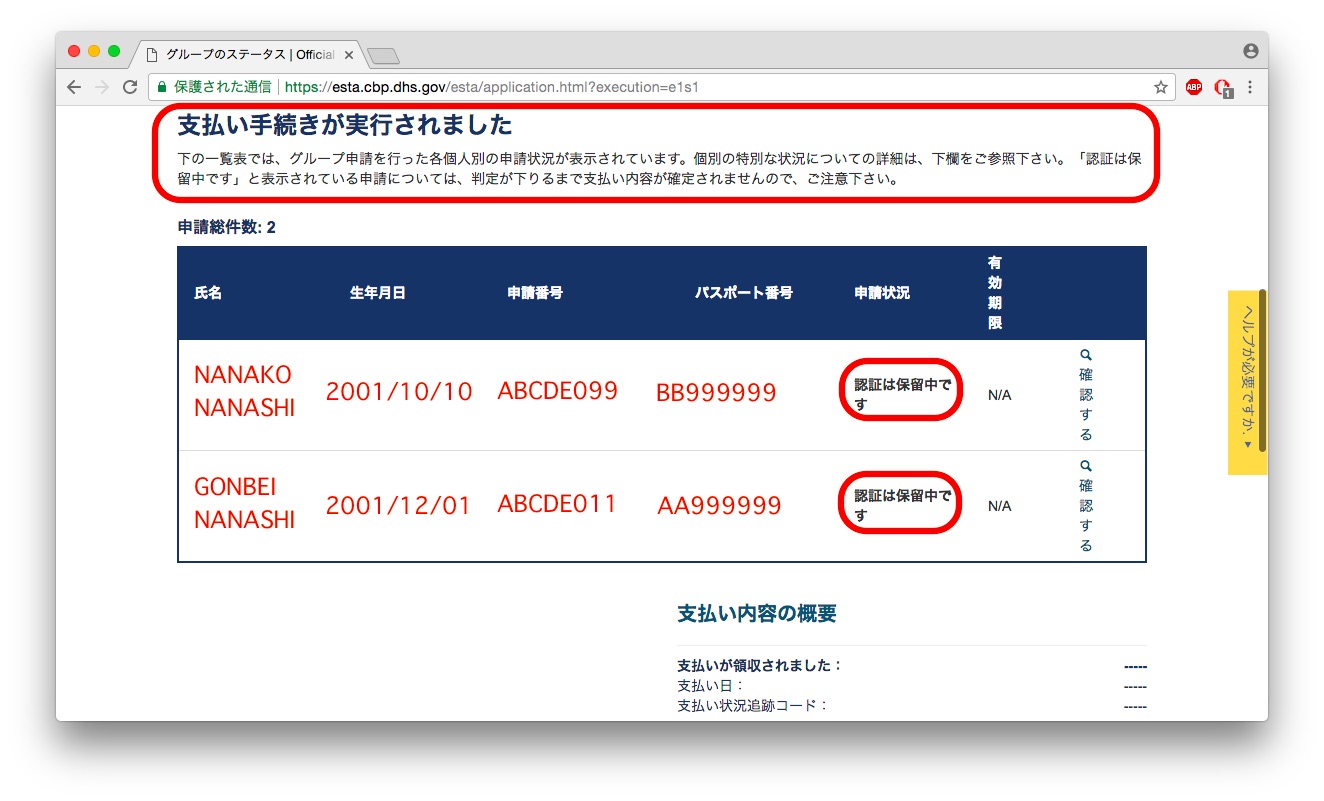Expand the ヘルプが必要ですか side tab
Viewport: 1324px width, 801px height.
tap(1247, 382)
